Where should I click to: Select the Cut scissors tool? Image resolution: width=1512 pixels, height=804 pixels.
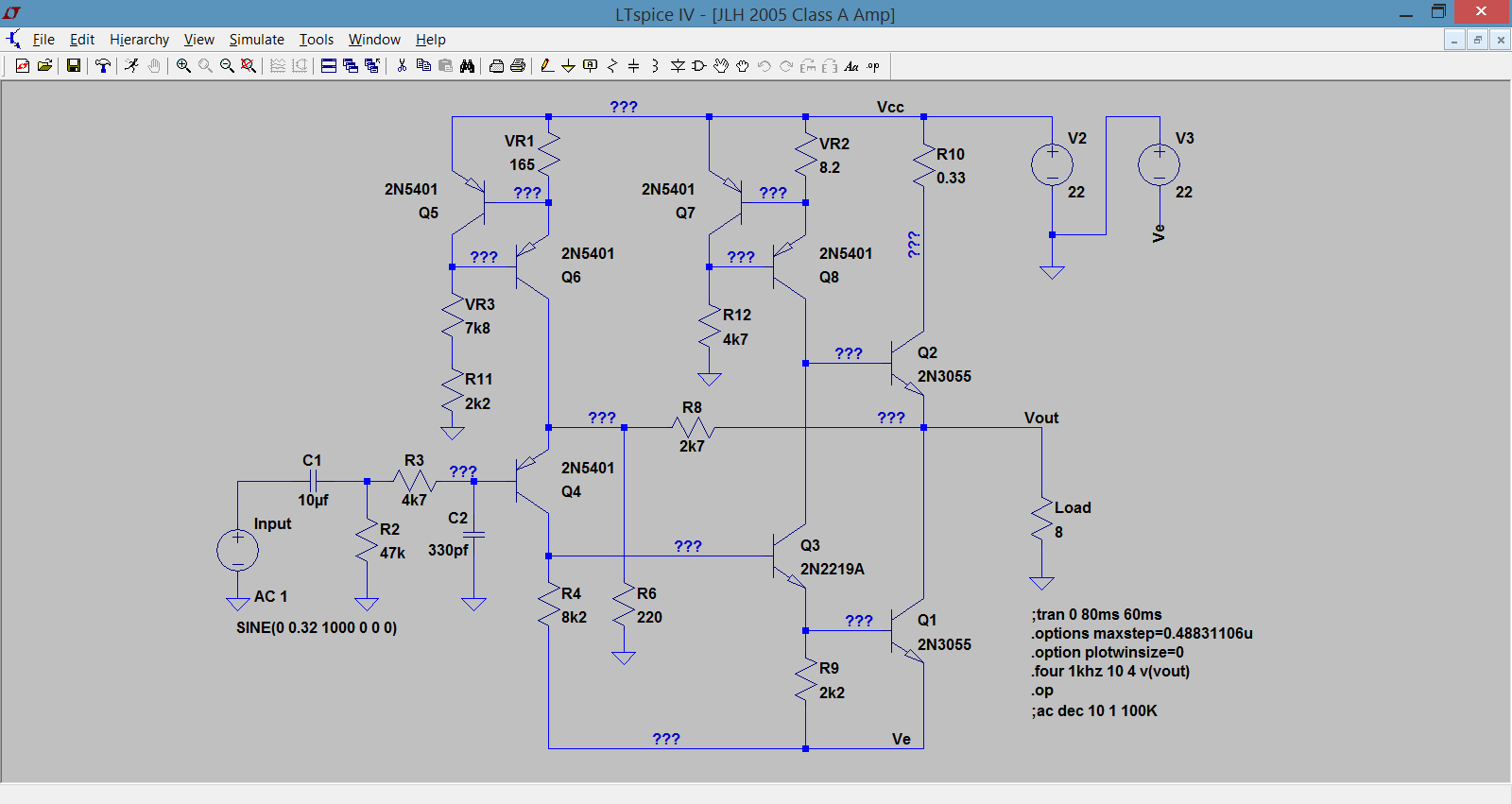[402, 66]
